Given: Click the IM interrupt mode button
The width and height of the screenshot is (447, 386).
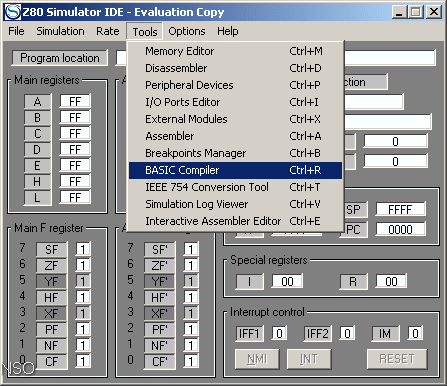Looking at the screenshot, I should tap(385, 334).
